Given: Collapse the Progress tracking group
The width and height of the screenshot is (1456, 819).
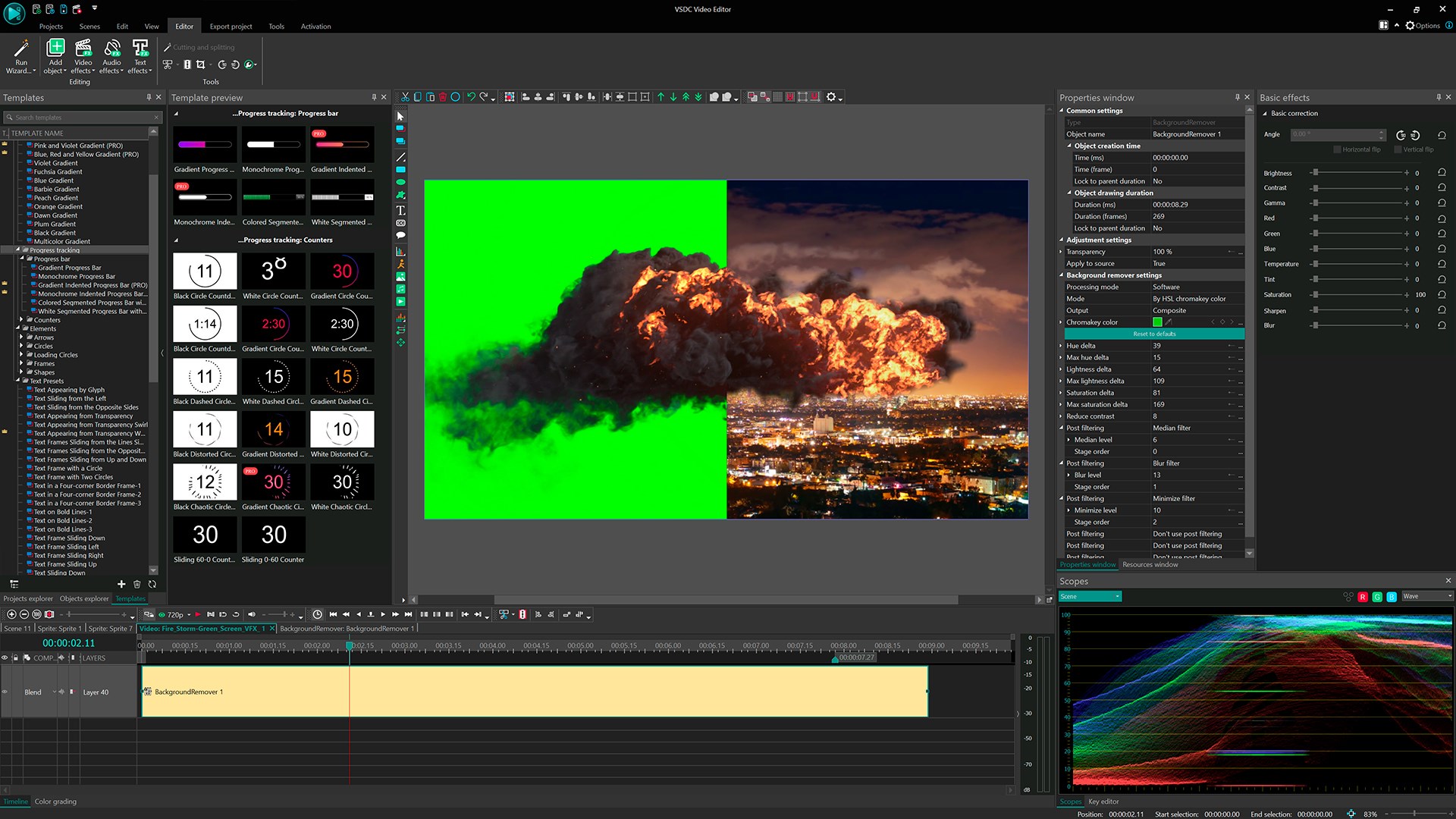Looking at the screenshot, I should pyautogui.click(x=18, y=249).
